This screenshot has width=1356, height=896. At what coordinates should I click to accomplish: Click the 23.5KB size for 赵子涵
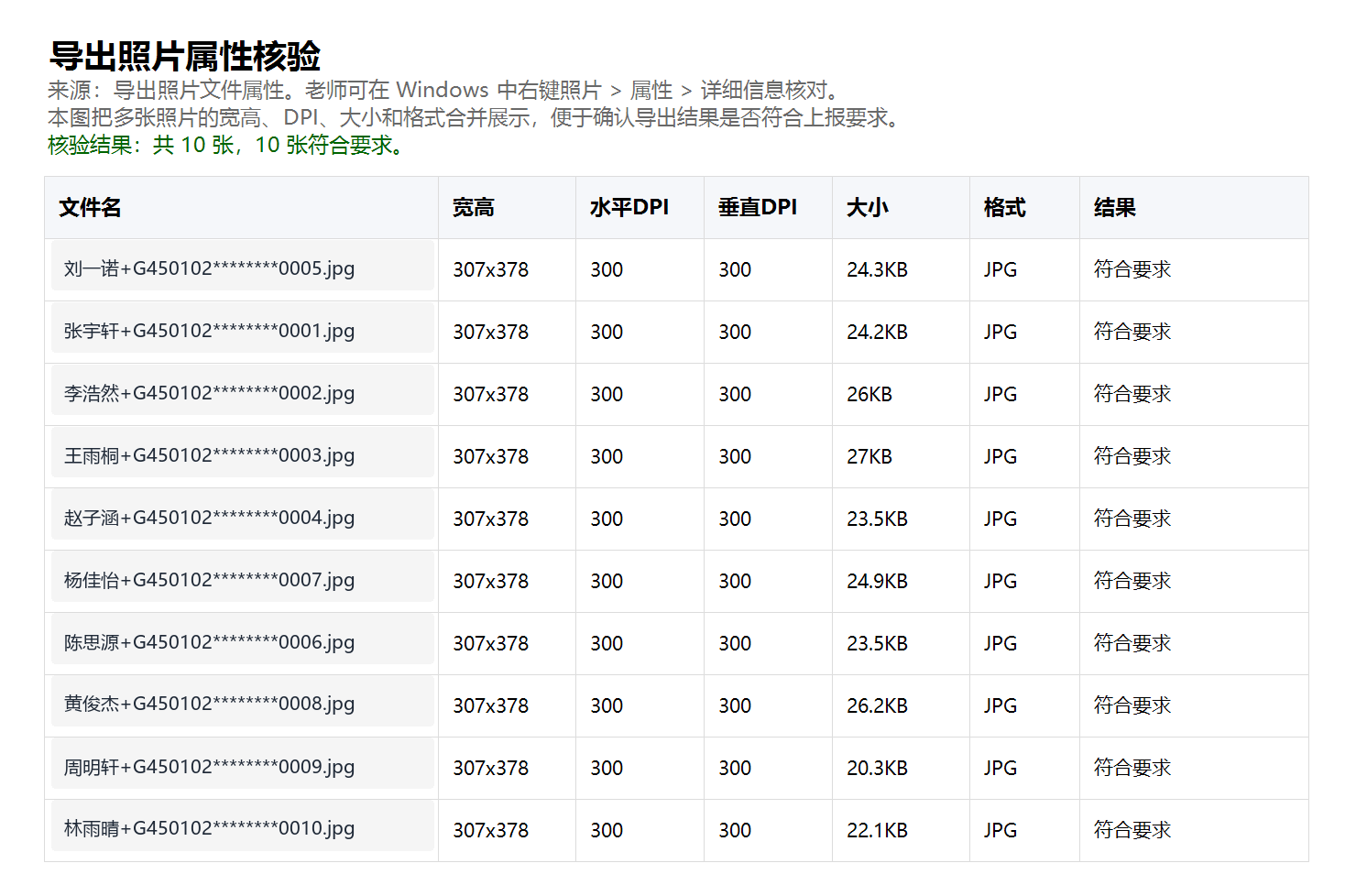click(877, 519)
